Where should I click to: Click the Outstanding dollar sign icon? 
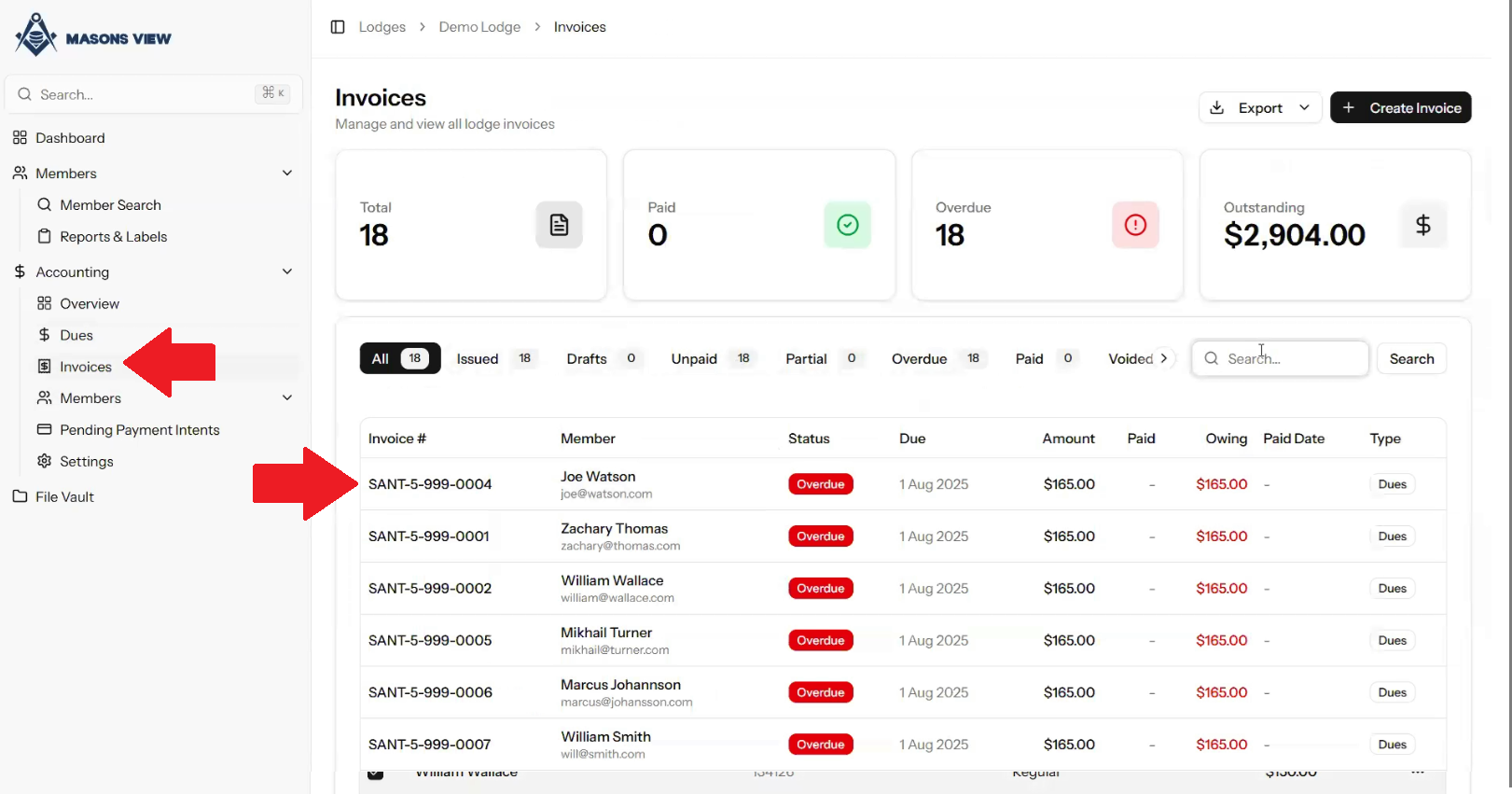[x=1422, y=225]
